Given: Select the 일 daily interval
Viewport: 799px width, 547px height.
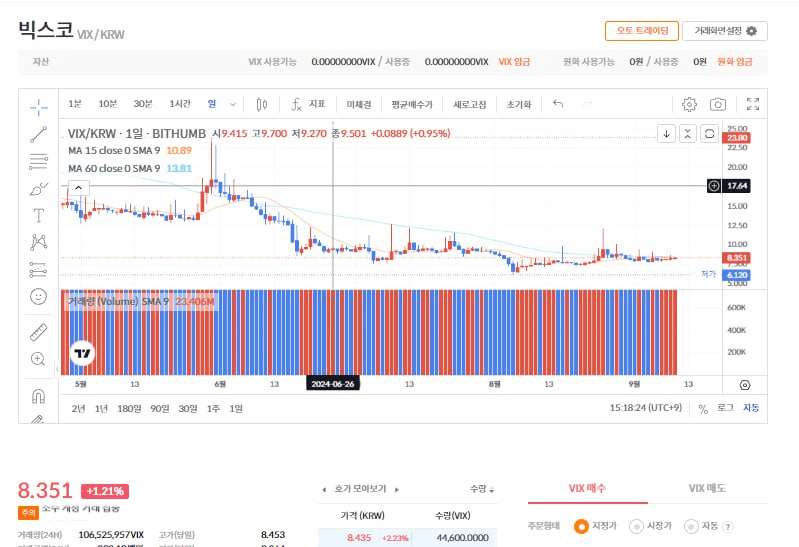Looking at the screenshot, I should pyautogui.click(x=212, y=104).
